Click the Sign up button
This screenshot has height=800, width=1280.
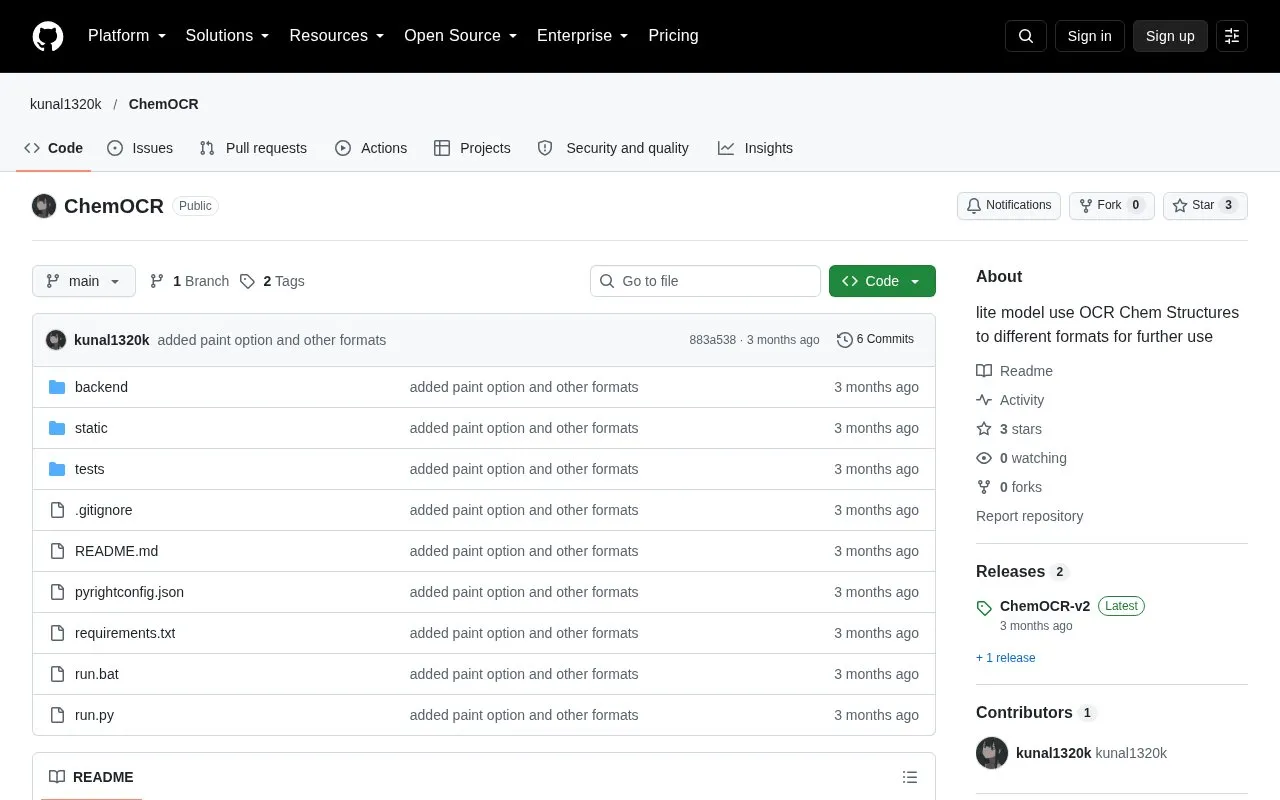point(1170,36)
